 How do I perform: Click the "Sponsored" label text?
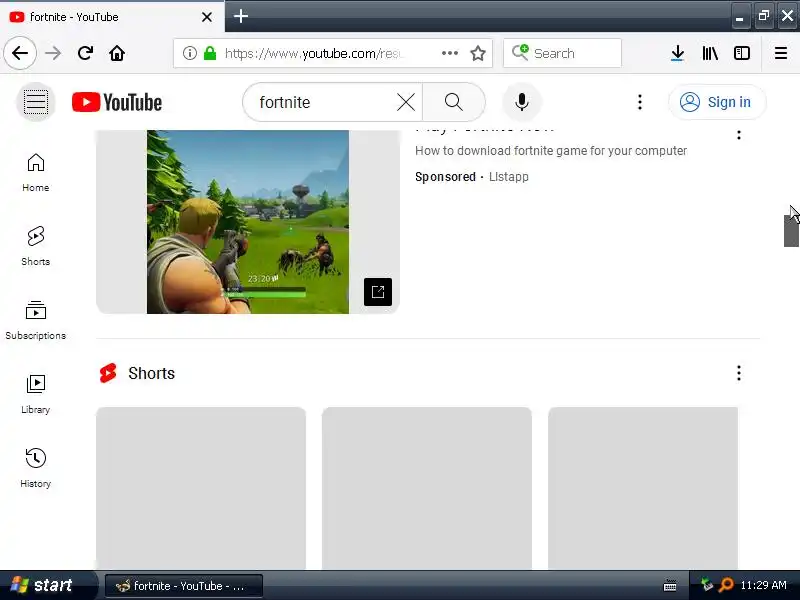click(445, 177)
